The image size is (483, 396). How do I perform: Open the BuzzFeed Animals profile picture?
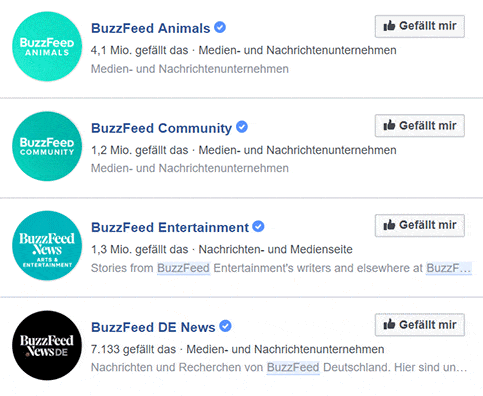point(47,46)
